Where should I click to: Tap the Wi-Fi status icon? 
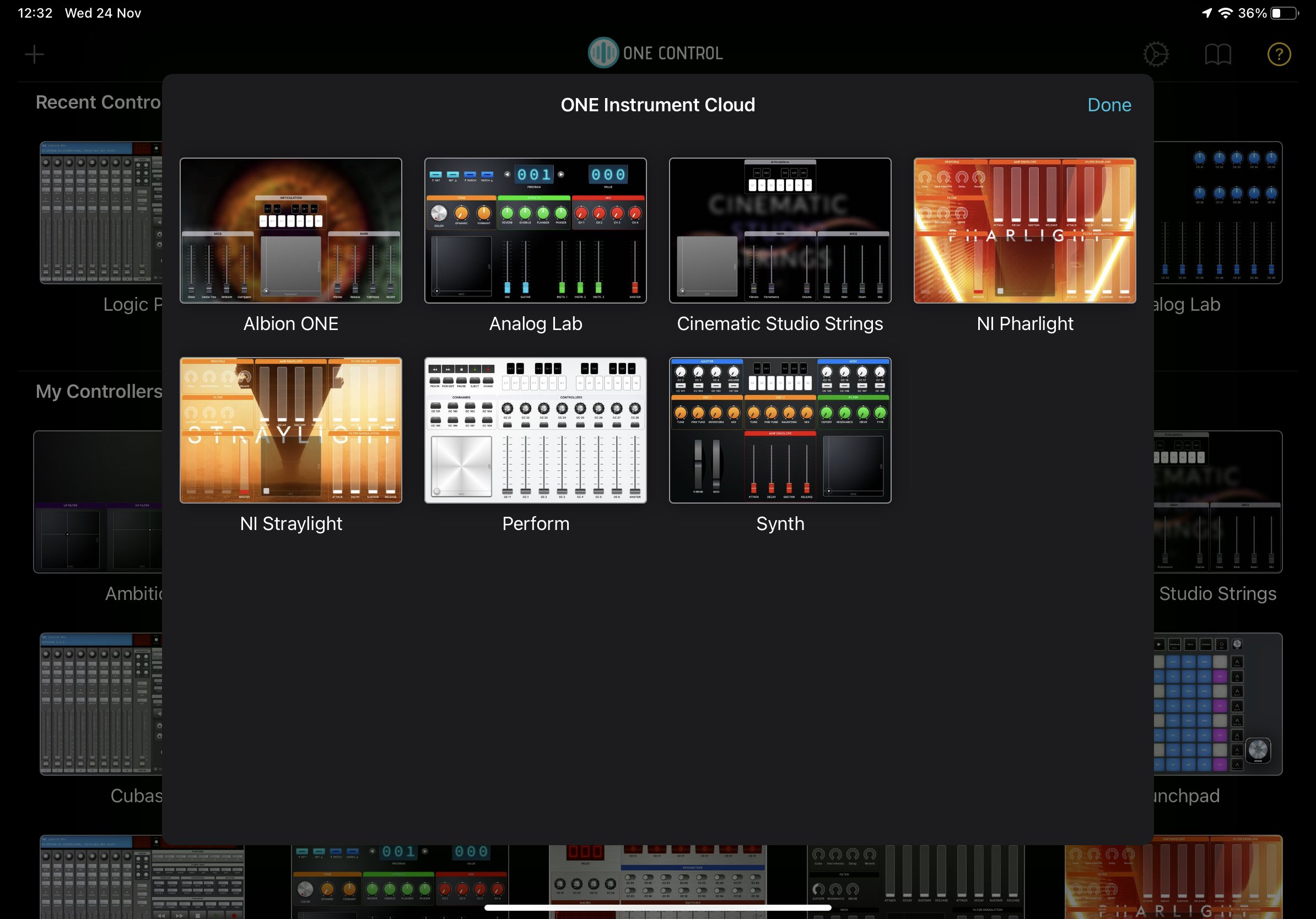click(1226, 13)
